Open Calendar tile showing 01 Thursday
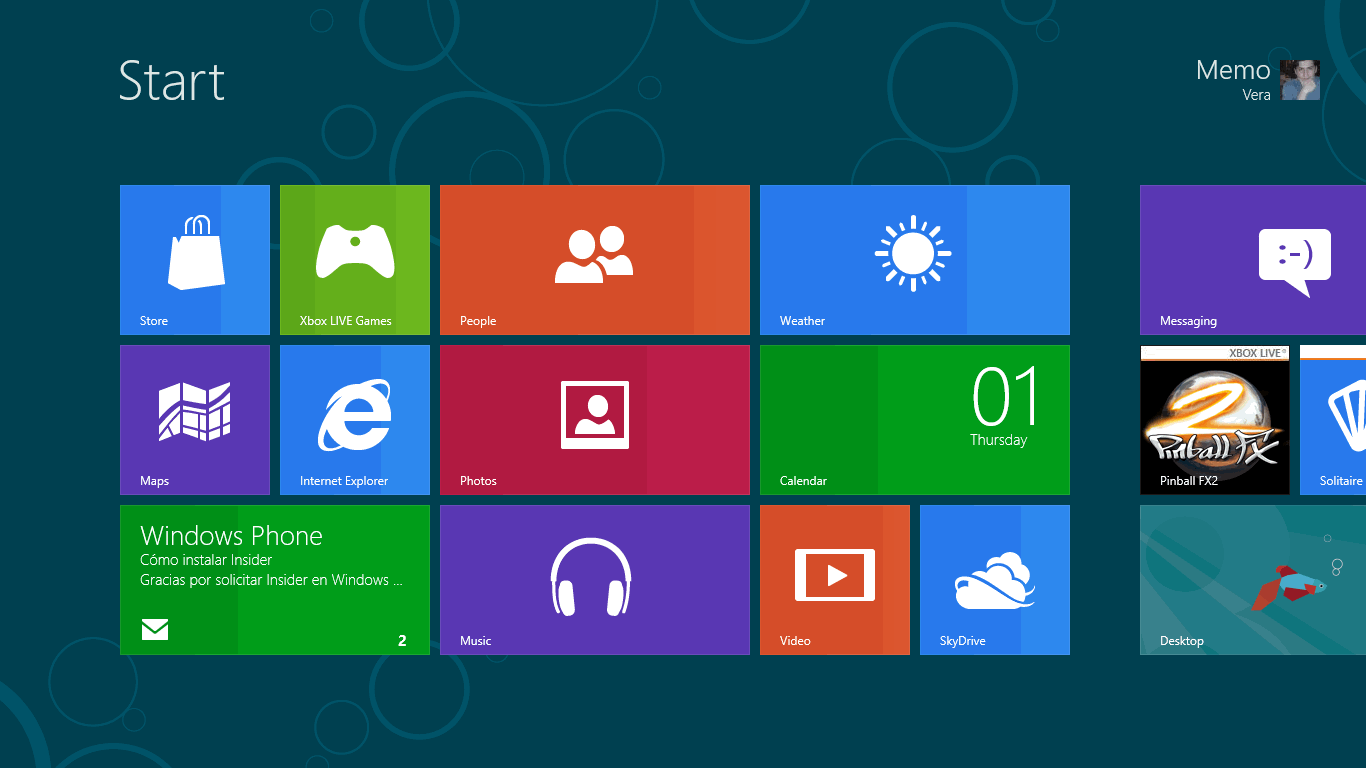 pos(914,419)
